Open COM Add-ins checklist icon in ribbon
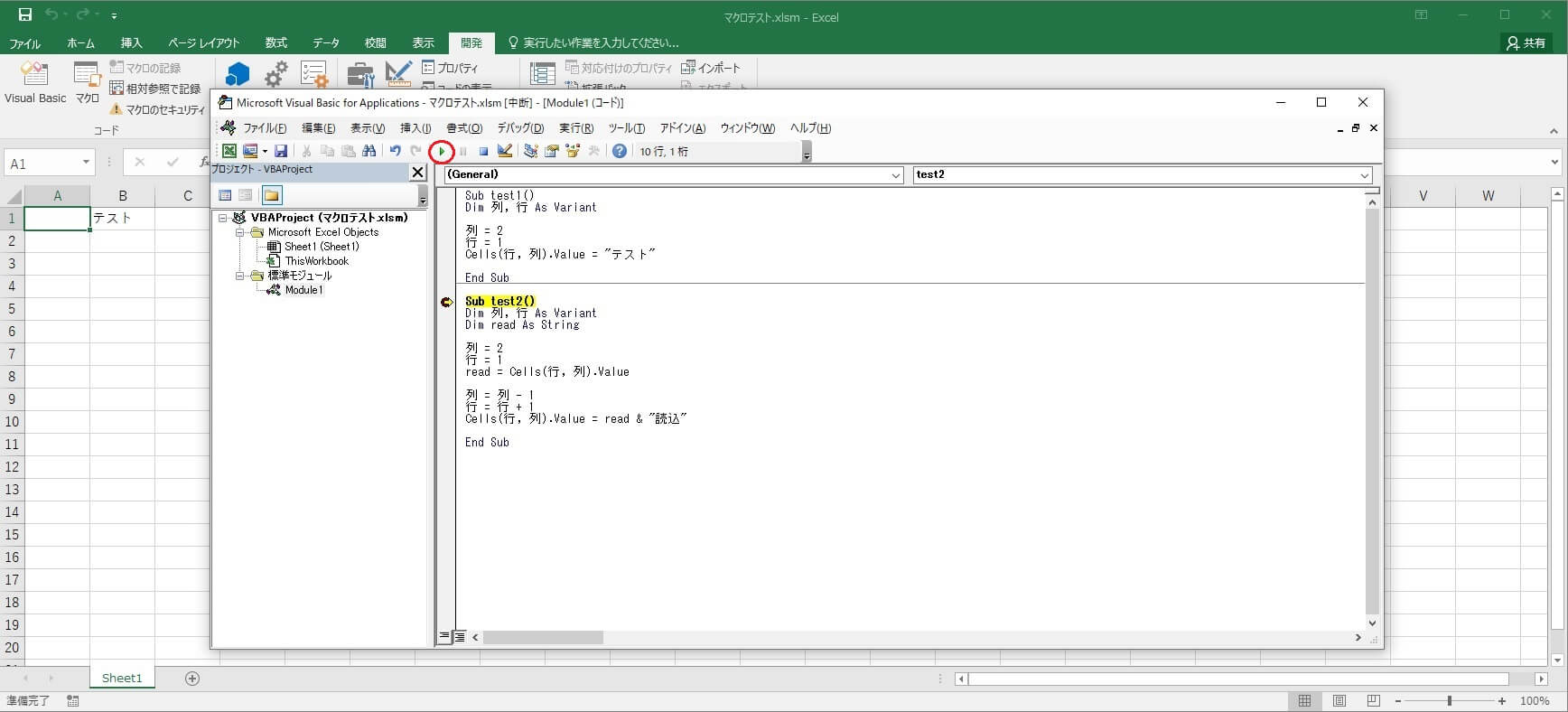1568x712 pixels. click(x=314, y=74)
